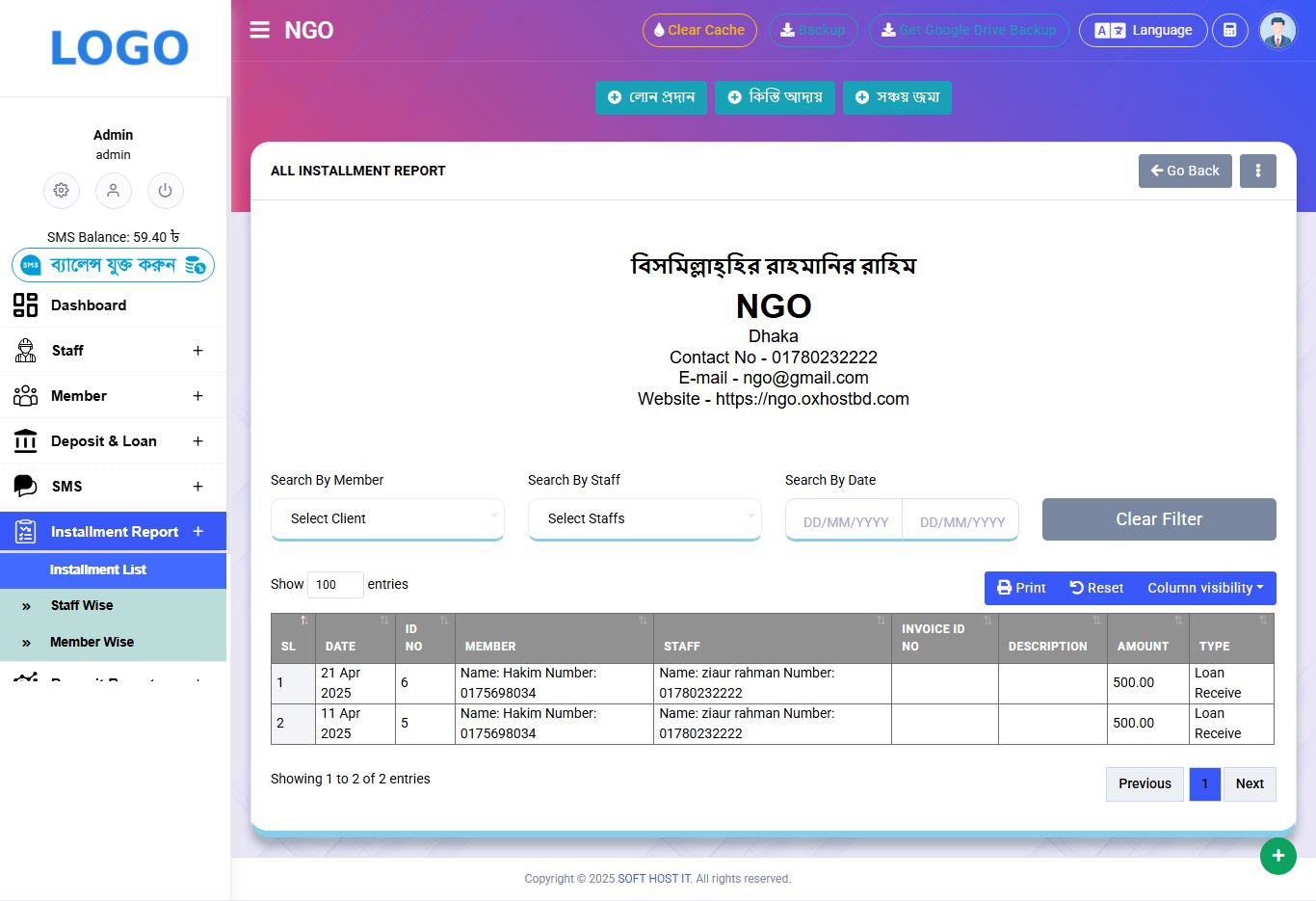Open the Select Client dropdown
Viewport: 1316px width, 901px height.
click(387, 518)
